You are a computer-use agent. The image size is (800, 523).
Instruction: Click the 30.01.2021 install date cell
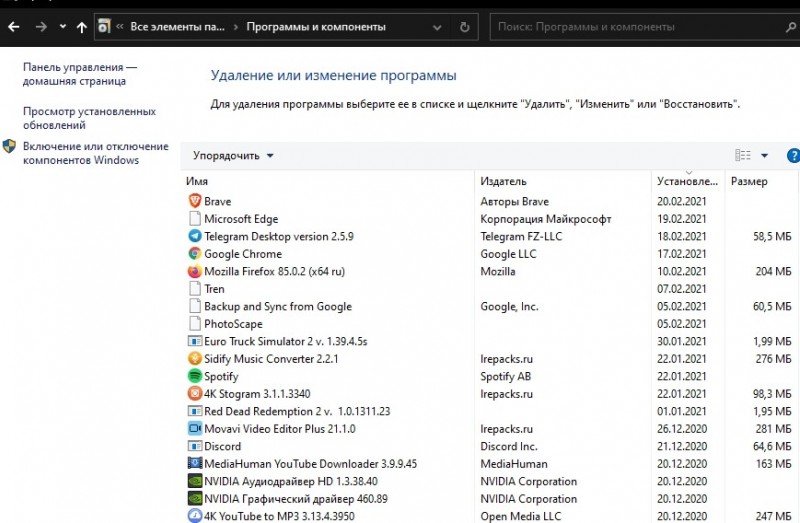click(x=682, y=341)
